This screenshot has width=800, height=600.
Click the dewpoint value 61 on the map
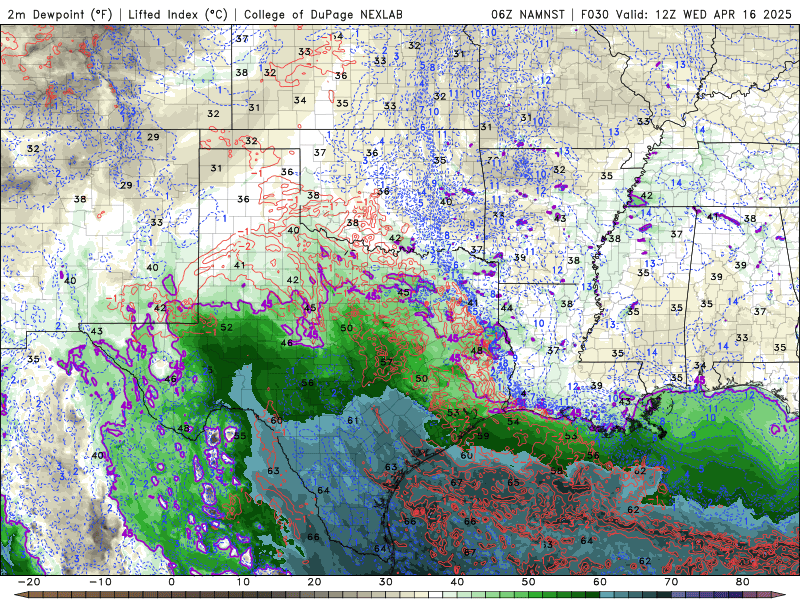pos(353,420)
